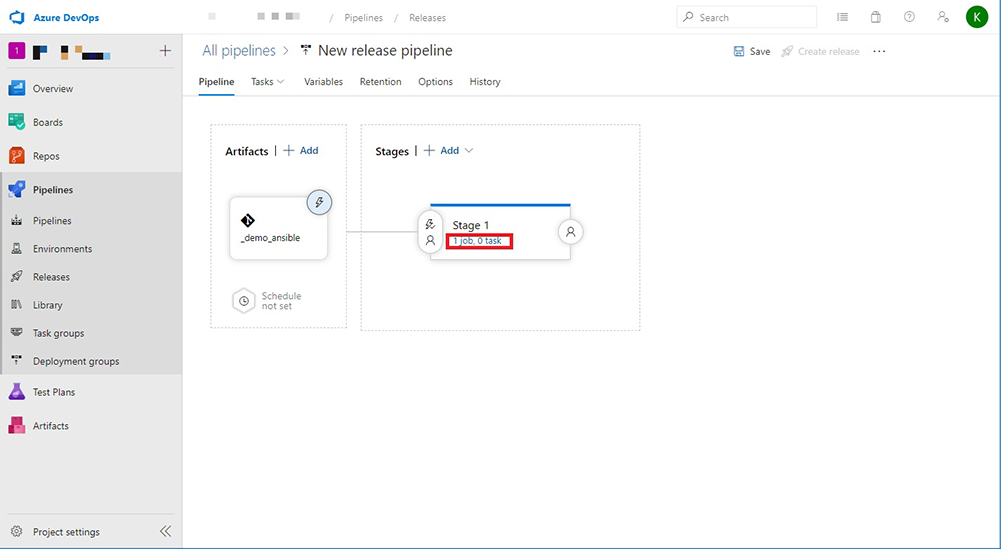Open the Marketplace shopping bag icon
Screen dimensions: 1001x549
point(876,17)
